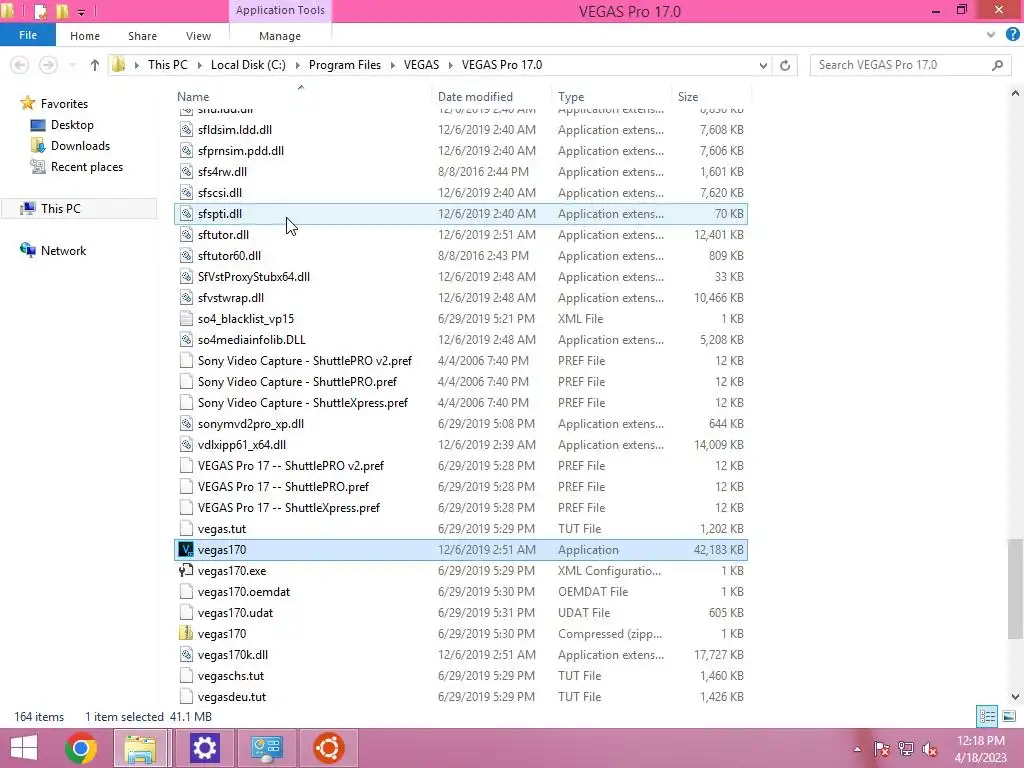
Task: Refresh the VEGAS Pro 17.0 folder
Action: [x=785, y=65]
